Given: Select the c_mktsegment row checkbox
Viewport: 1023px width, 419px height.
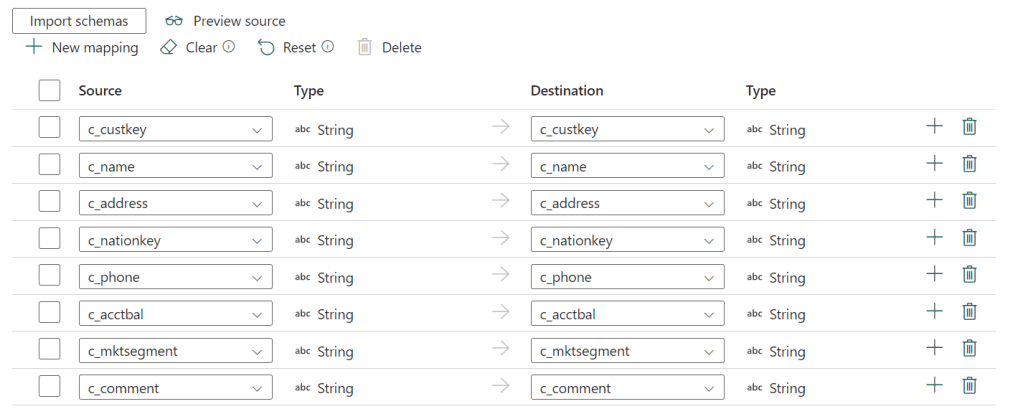Looking at the screenshot, I should point(50,349).
